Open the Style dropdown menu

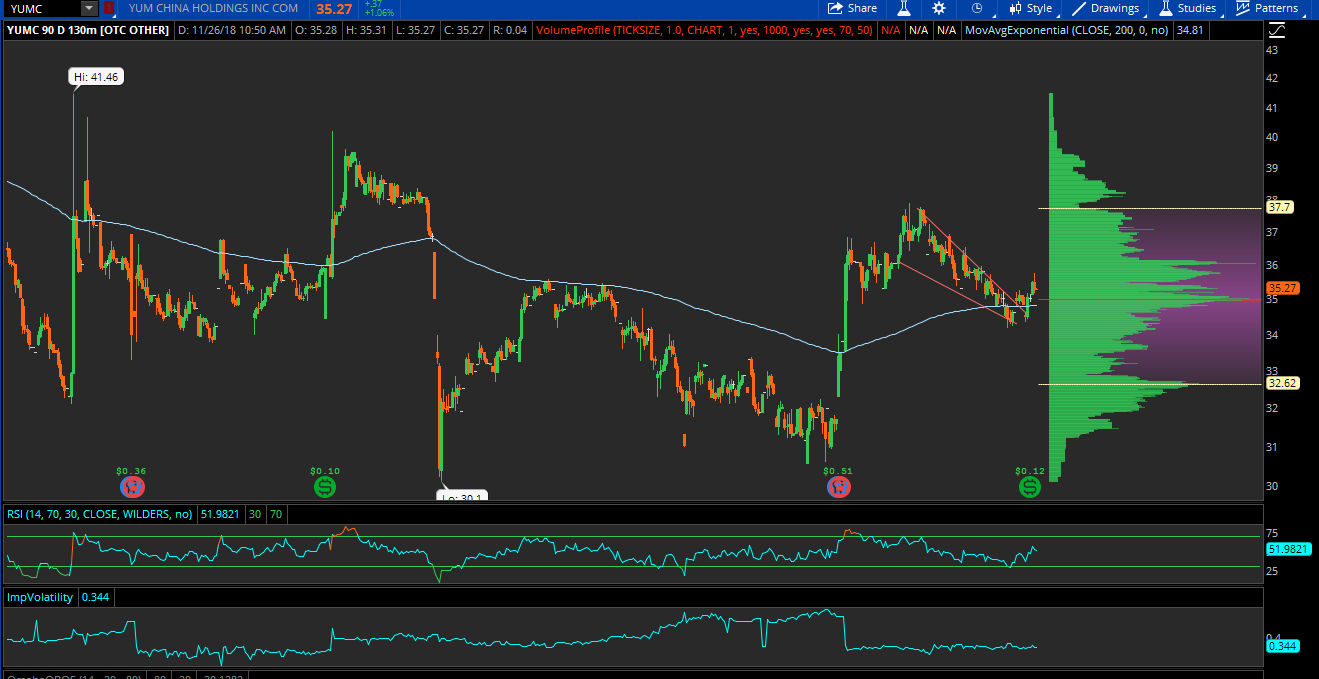[x=1030, y=8]
